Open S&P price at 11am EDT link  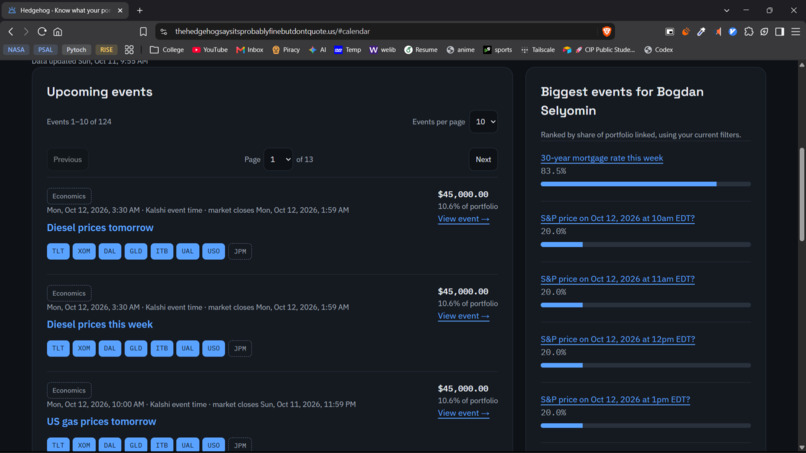coord(617,279)
